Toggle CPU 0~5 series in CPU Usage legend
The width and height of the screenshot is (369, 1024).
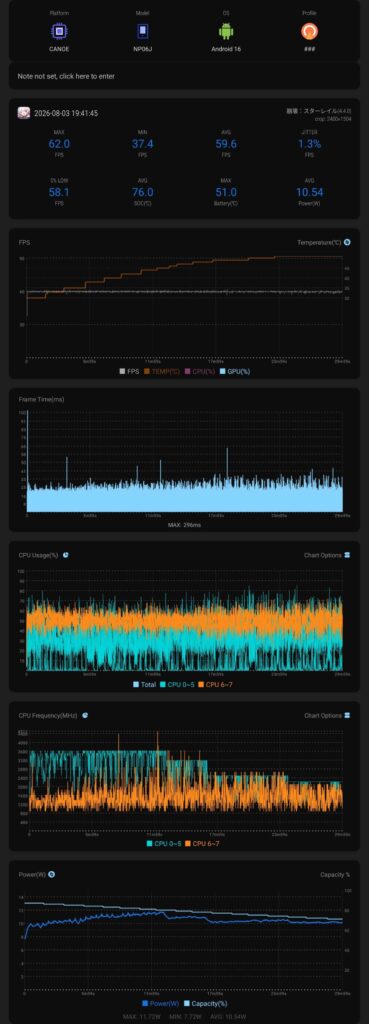point(177,684)
